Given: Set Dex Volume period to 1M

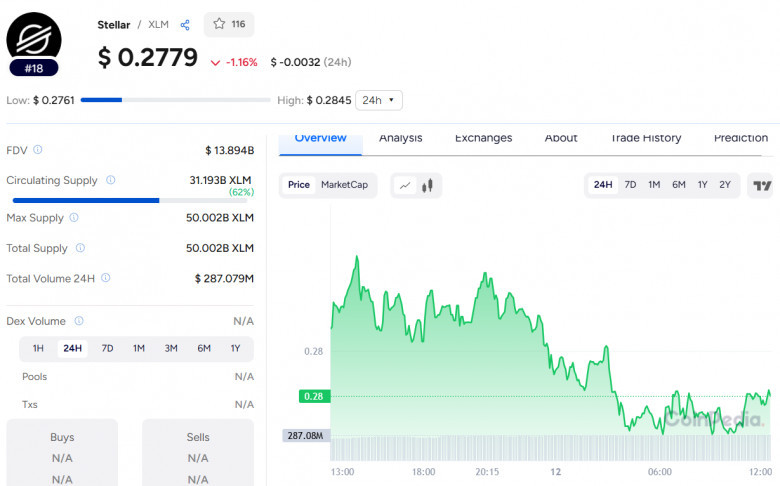Looking at the screenshot, I should (x=139, y=348).
